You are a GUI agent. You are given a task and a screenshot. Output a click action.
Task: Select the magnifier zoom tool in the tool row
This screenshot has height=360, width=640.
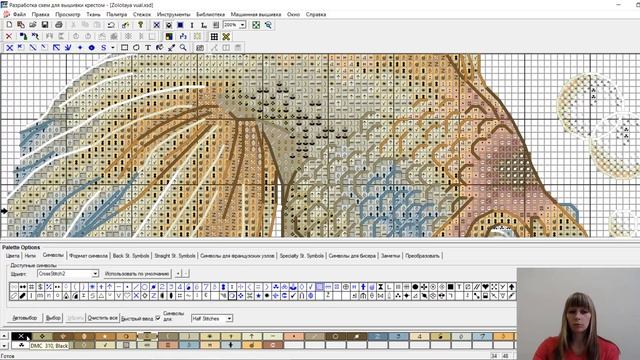(183, 48)
